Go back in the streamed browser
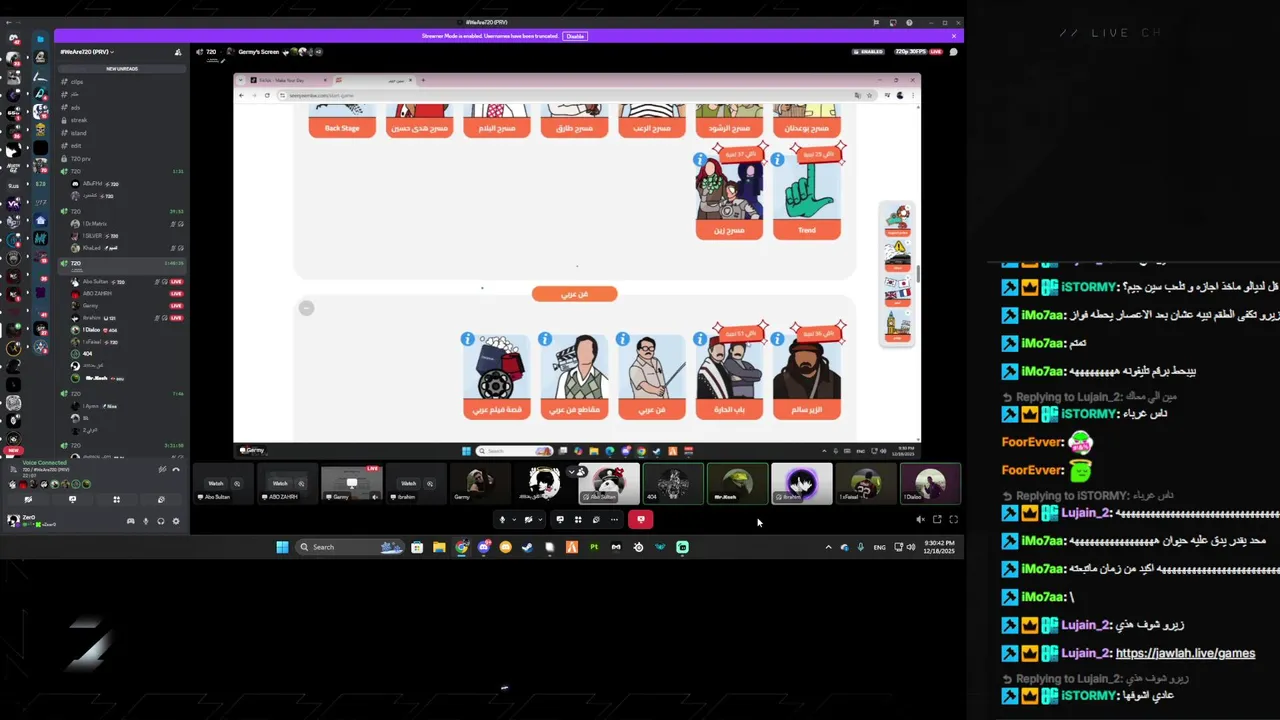Image resolution: width=1280 pixels, height=720 pixels. [241, 95]
